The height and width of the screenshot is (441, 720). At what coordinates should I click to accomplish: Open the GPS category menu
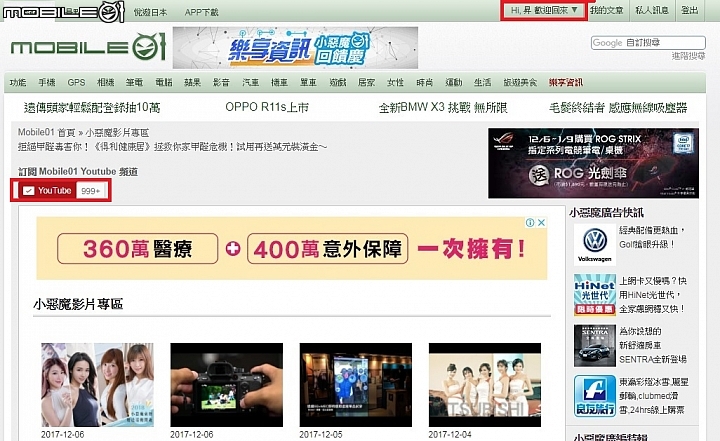[76, 83]
